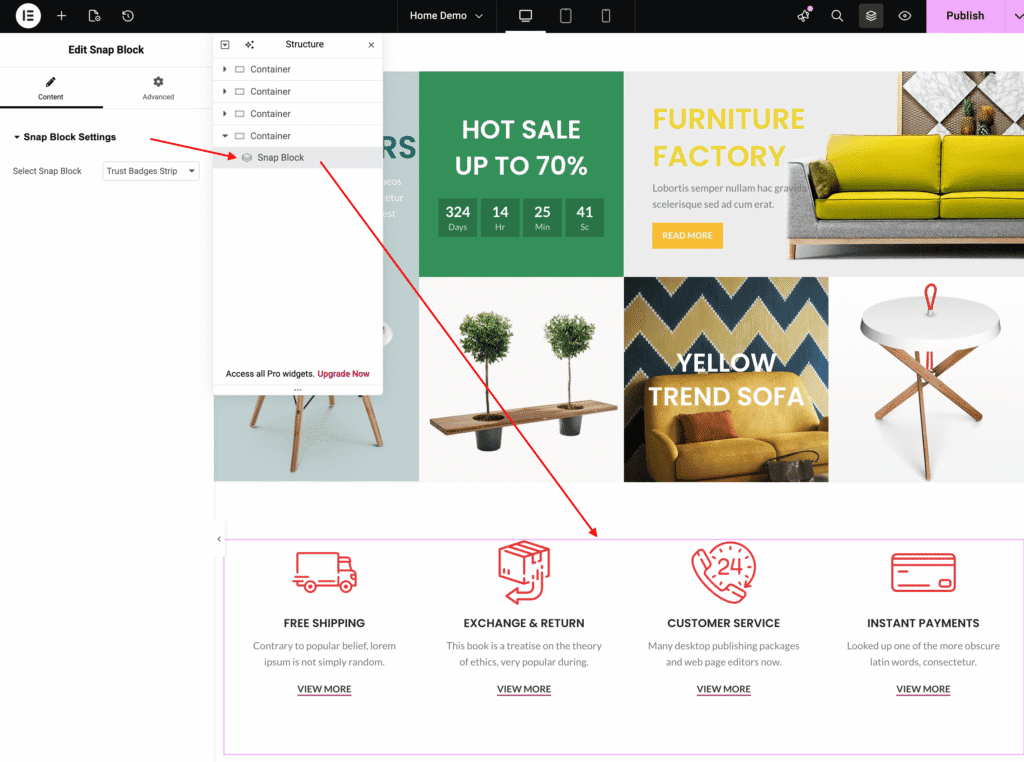Open the History clock icon
Image resolution: width=1024 pixels, height=762 pixels.
point(127,16)
